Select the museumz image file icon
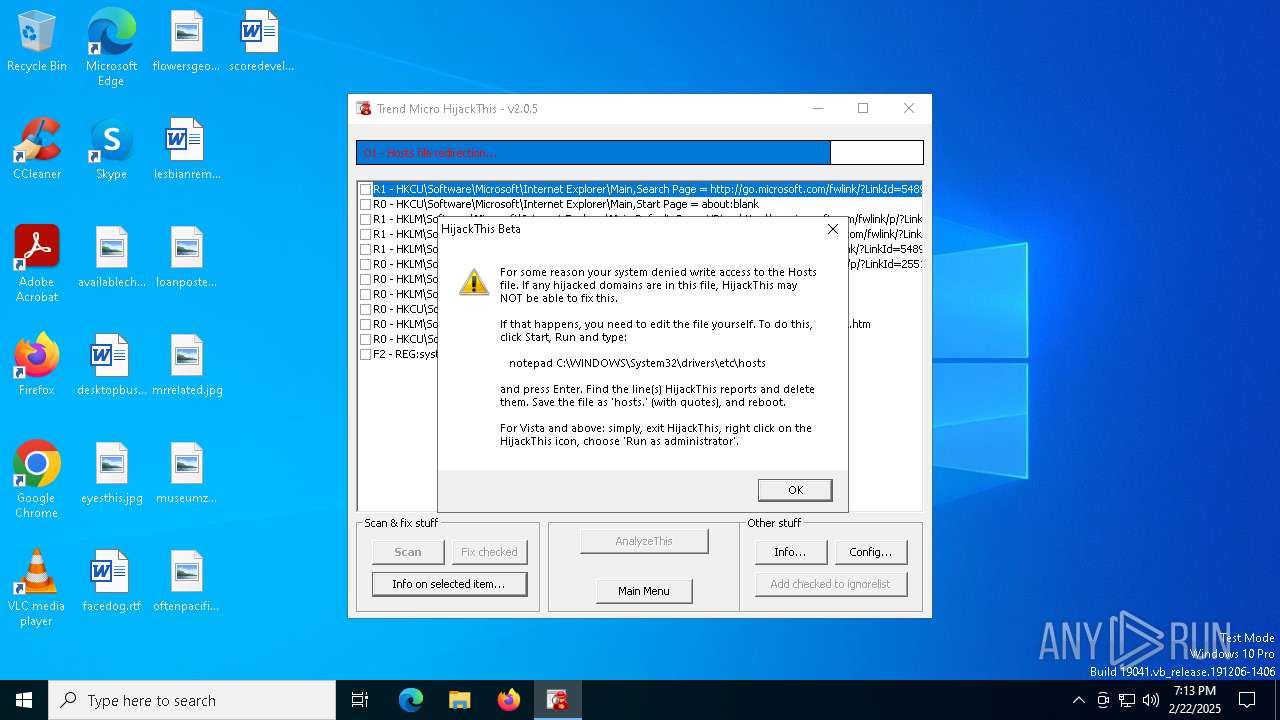 pyautogui.click(x=186, y=474)
